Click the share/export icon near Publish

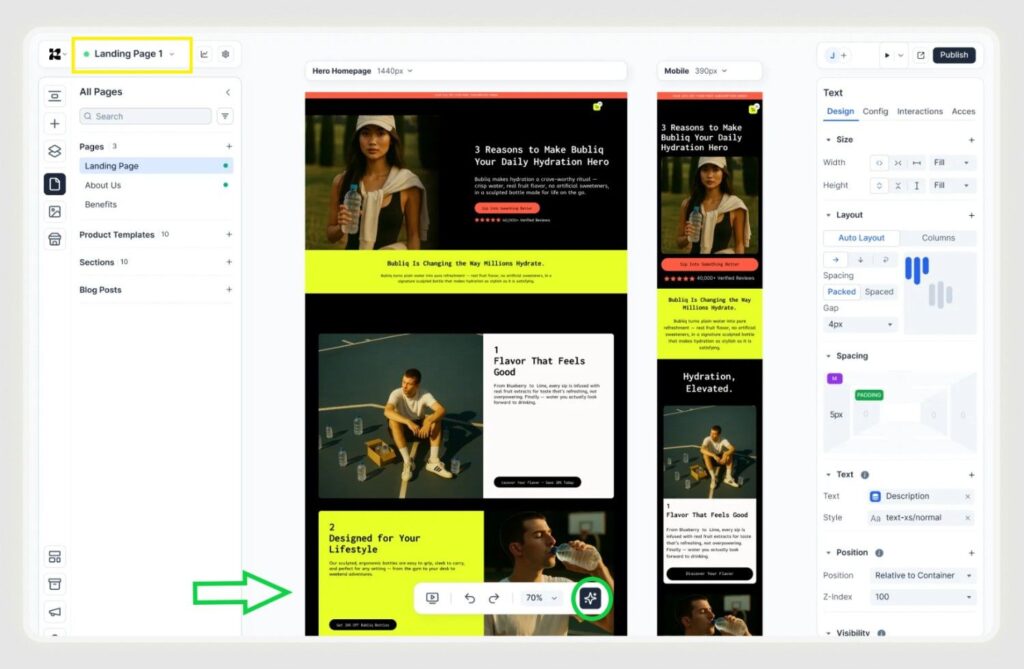click(921, 55)
